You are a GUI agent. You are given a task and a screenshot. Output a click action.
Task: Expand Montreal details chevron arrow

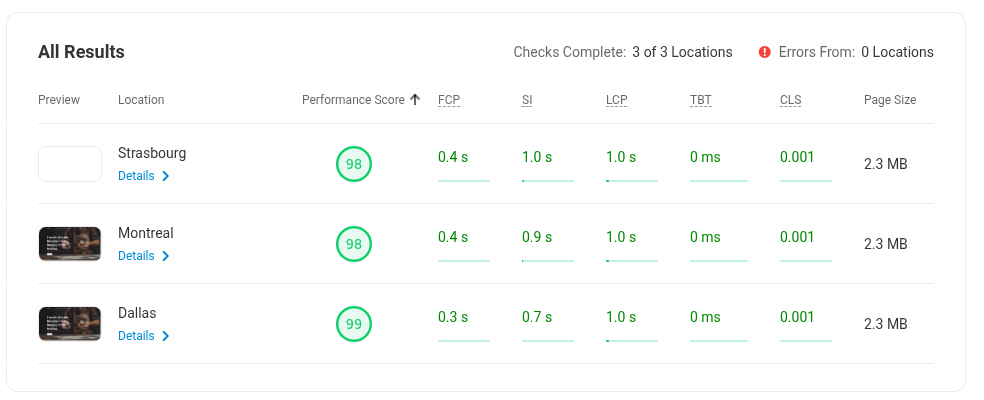tap(166, 256)
